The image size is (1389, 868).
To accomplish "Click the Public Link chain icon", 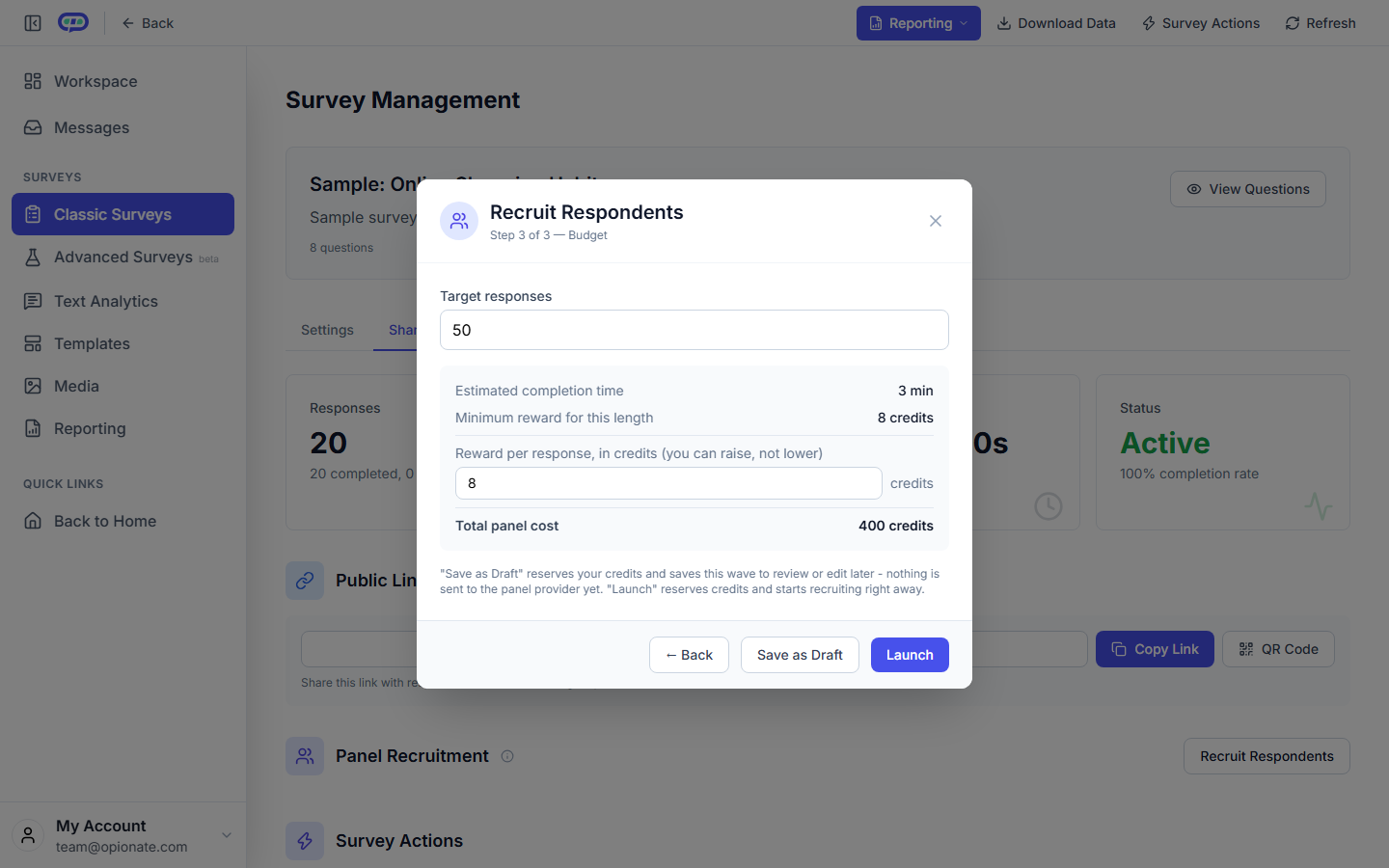I will (305, 581).
